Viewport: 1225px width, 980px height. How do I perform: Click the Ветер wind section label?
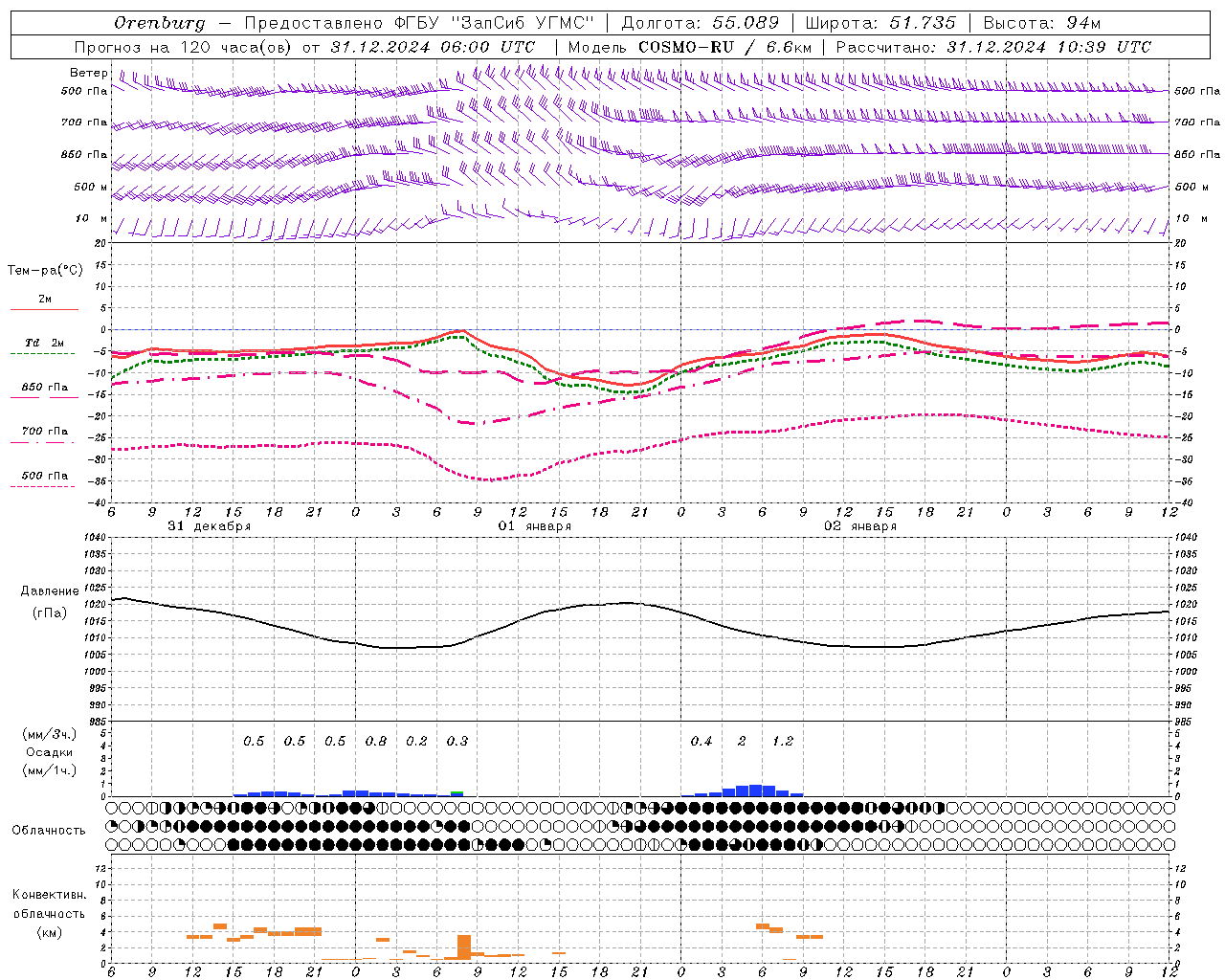click(x=88, y=73)
